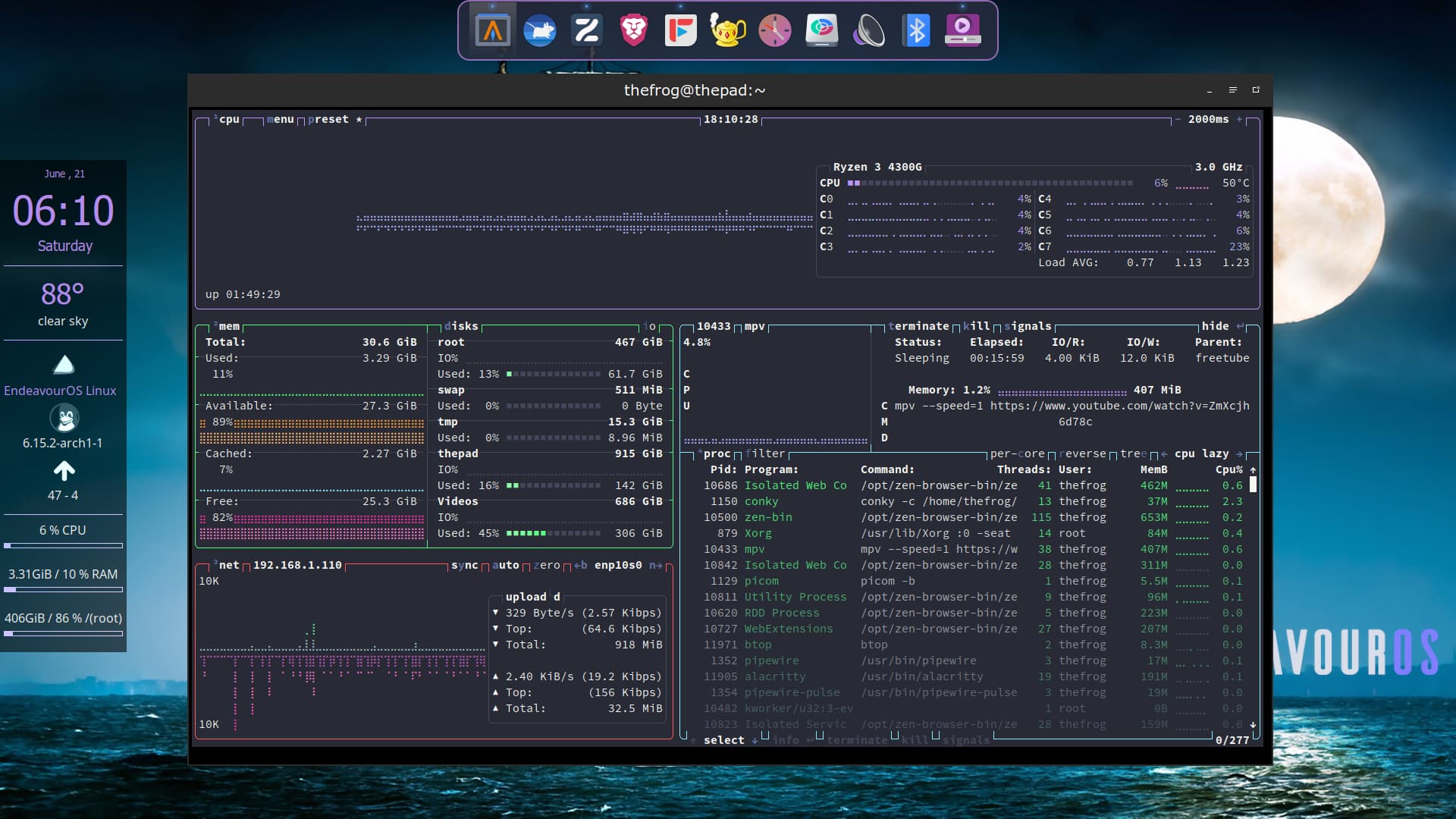Decrease update interval with minus near 2000ms
Screen dimensions: 1456x819
tap(1178, 119)
